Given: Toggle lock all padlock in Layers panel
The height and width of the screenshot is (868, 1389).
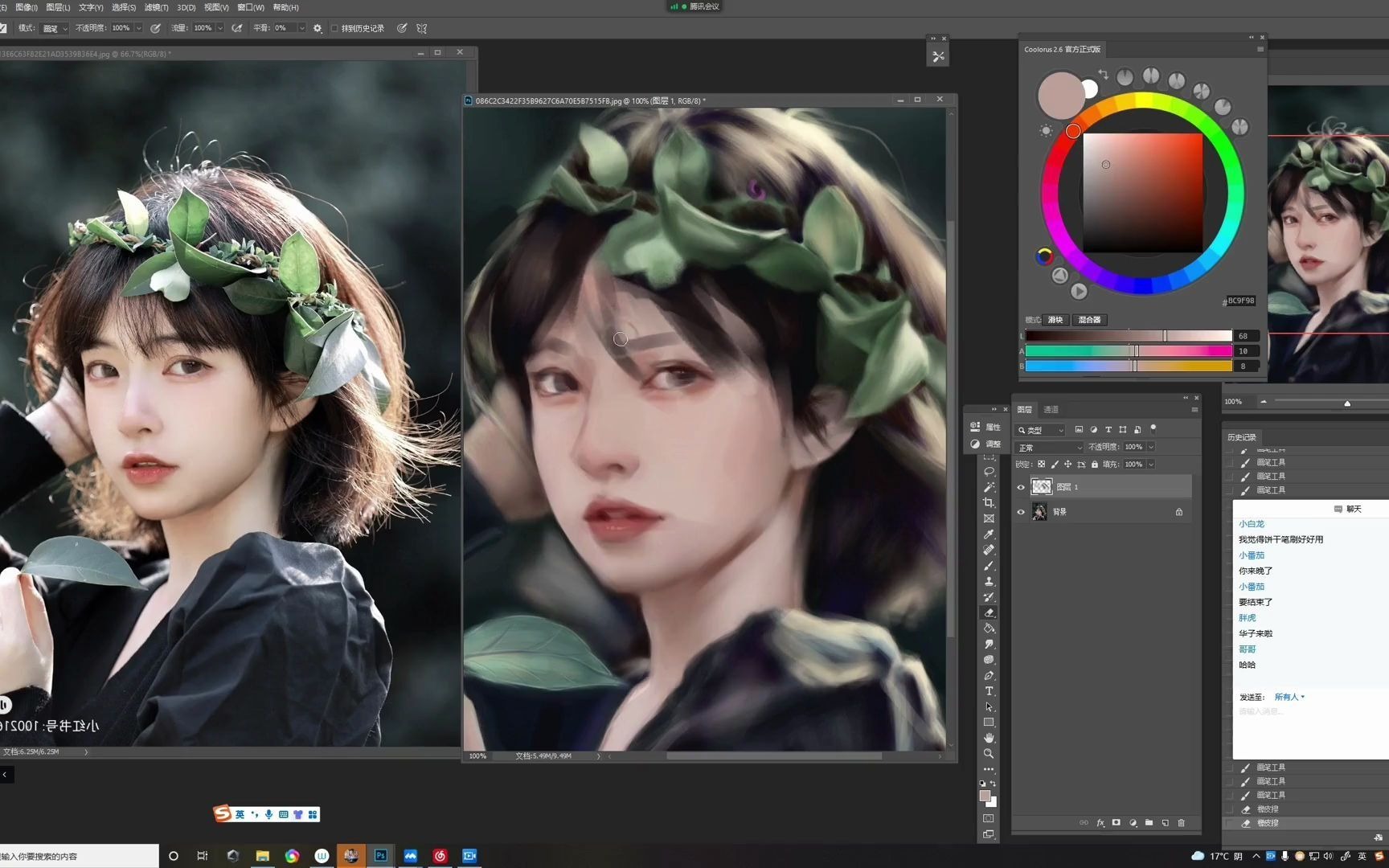Looking at the screenshot, I should tap(1094, 465).
